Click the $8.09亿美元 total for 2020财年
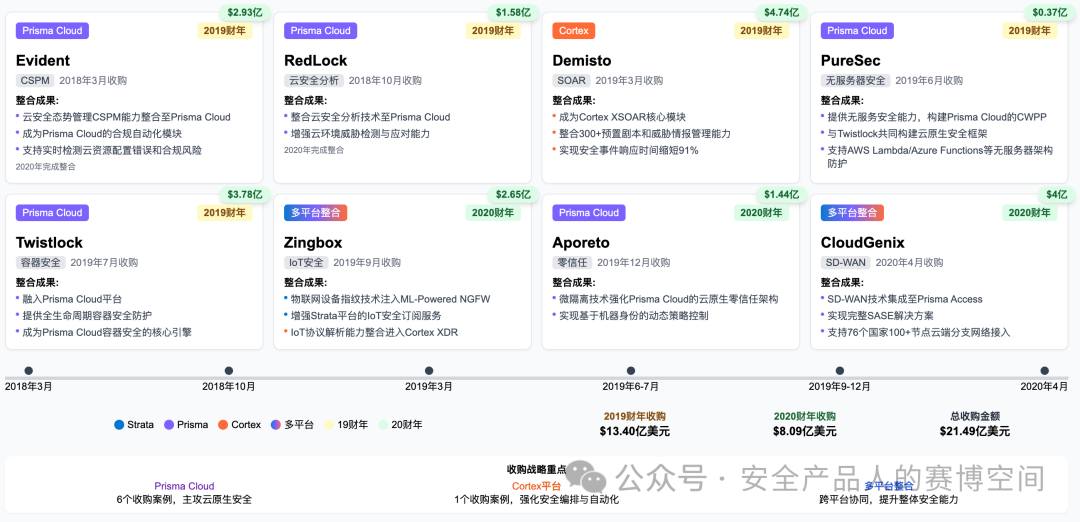Screen dimensions: 1080x522 point(804,431)
